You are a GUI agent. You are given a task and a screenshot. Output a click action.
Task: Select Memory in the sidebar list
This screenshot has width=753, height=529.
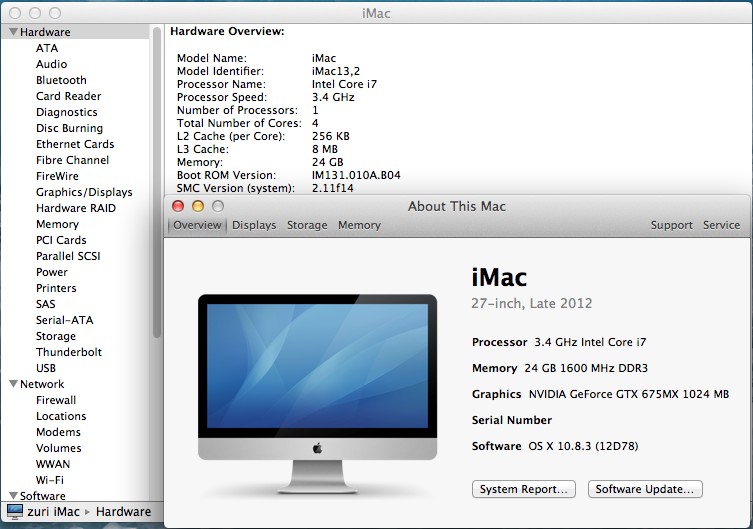(x=57, y=224)
